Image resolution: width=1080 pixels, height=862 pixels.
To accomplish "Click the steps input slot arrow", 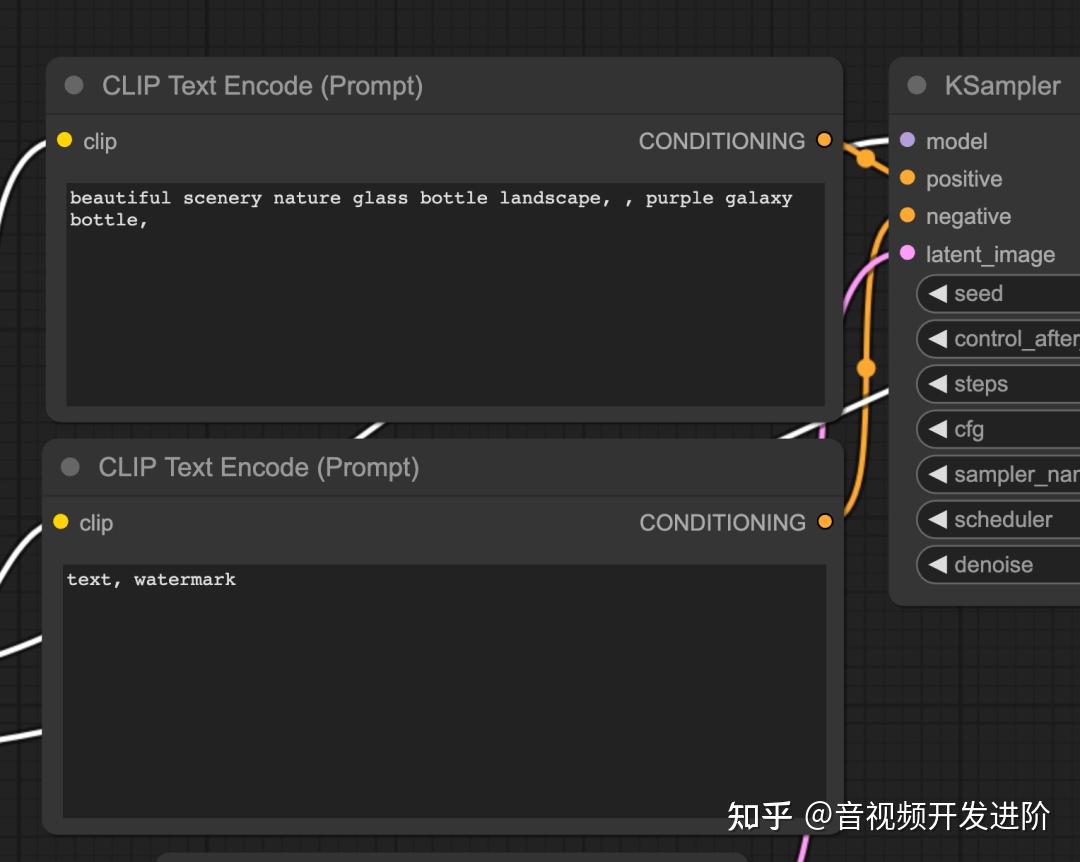I will tap(938, 384).
